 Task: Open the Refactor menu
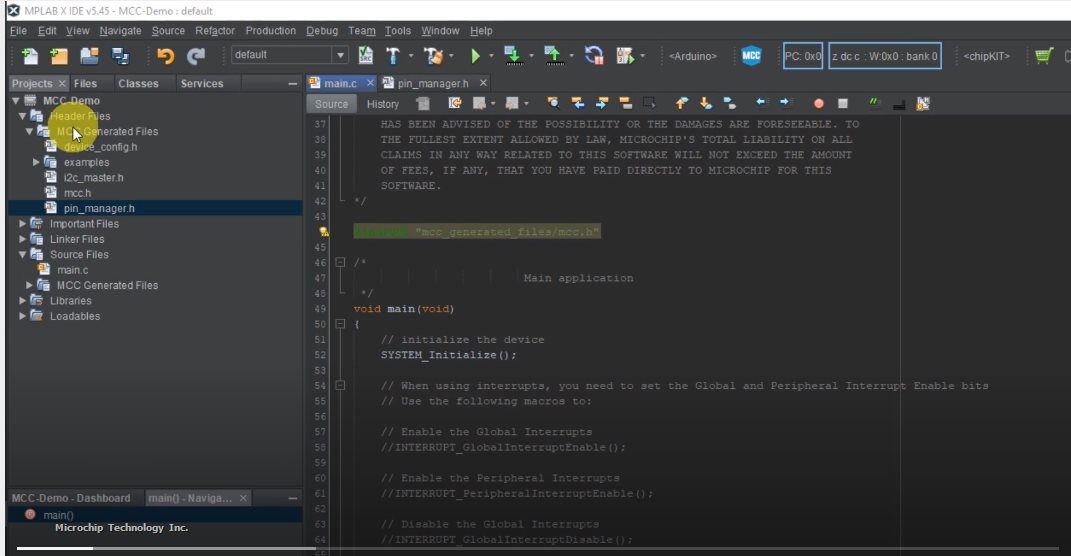(x=215, y=31)
